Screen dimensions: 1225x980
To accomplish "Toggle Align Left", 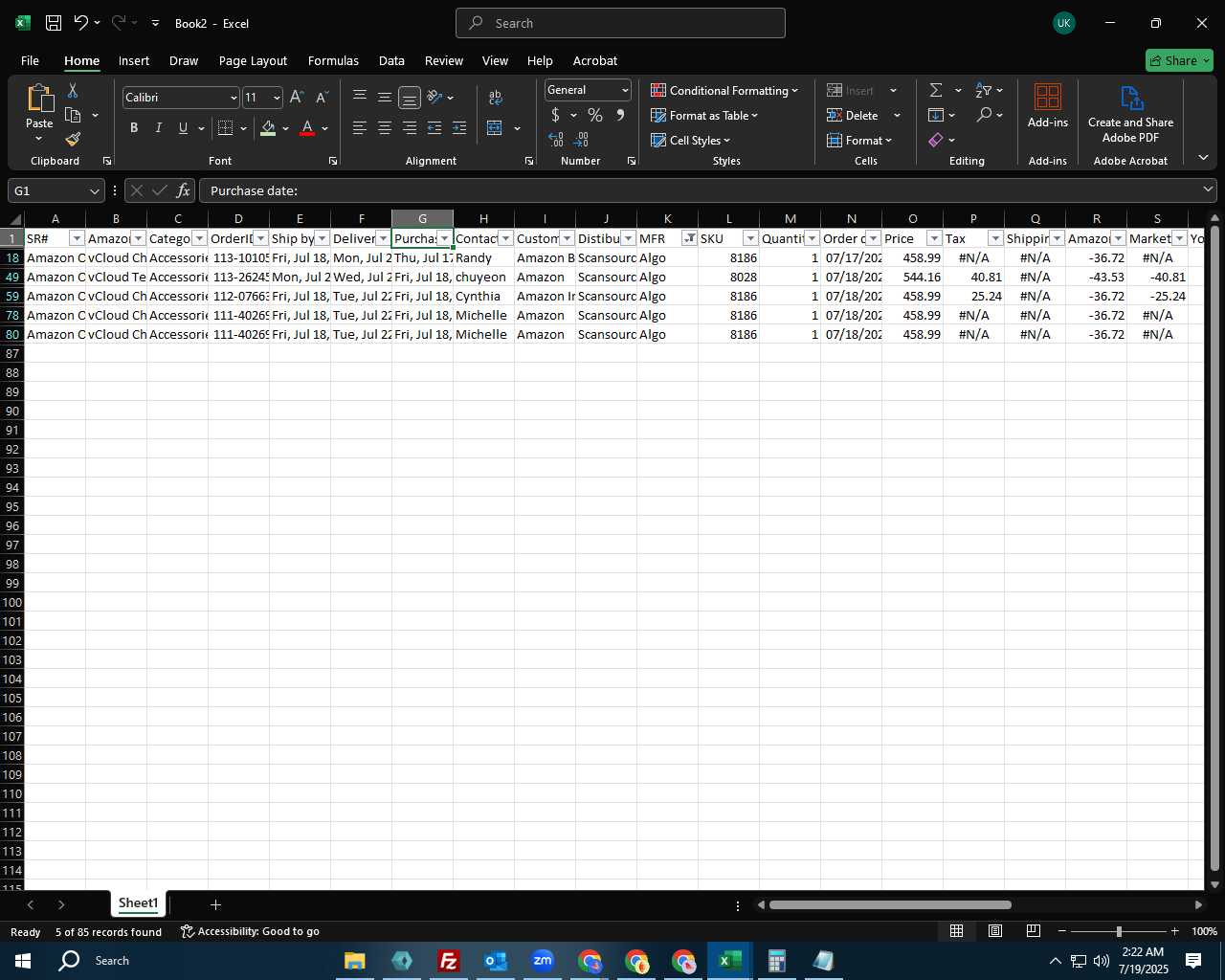I will pyautogui.click(x=360, y=127).
